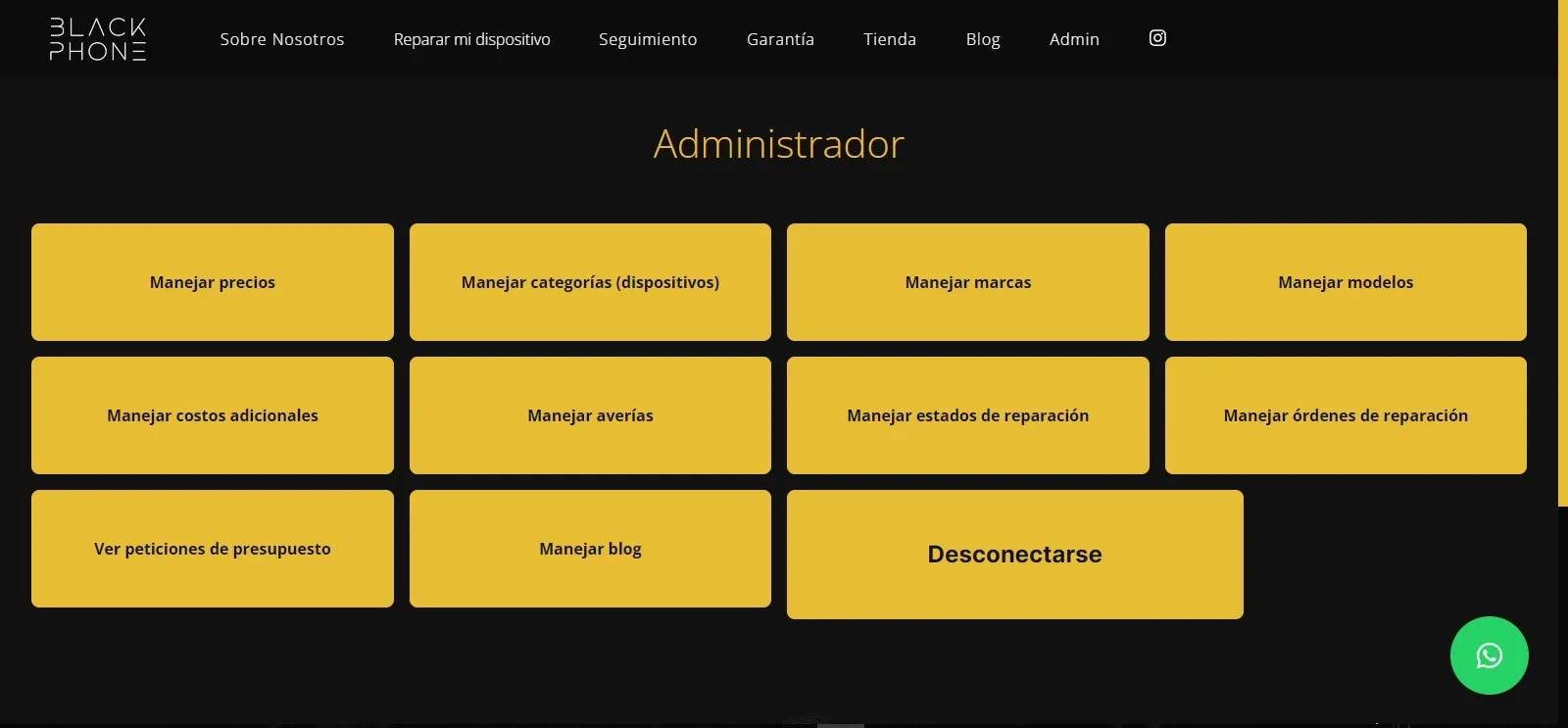Click the Manejar averías card
This screenshot has width=1568, height=728.
[x=590, y=415]
